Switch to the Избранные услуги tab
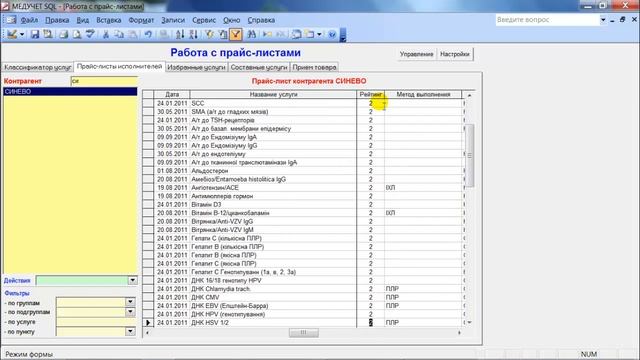Screen dimensions: 640x360 (196, 67)
